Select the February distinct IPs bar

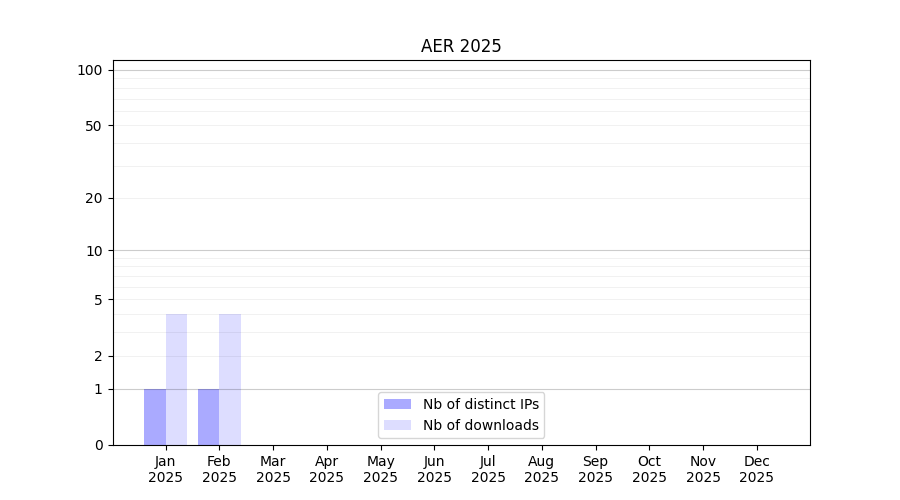(x=208, y=417)
